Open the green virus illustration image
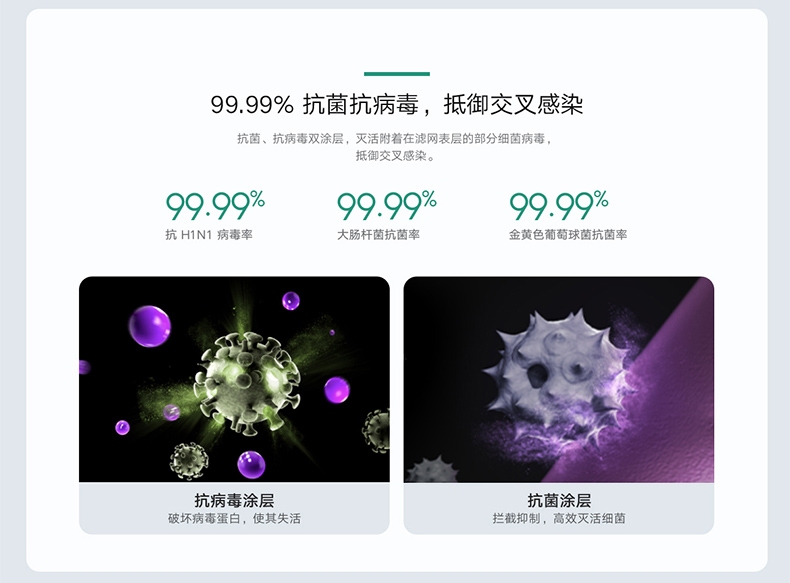Screen dimensions: 790x583 234,379
